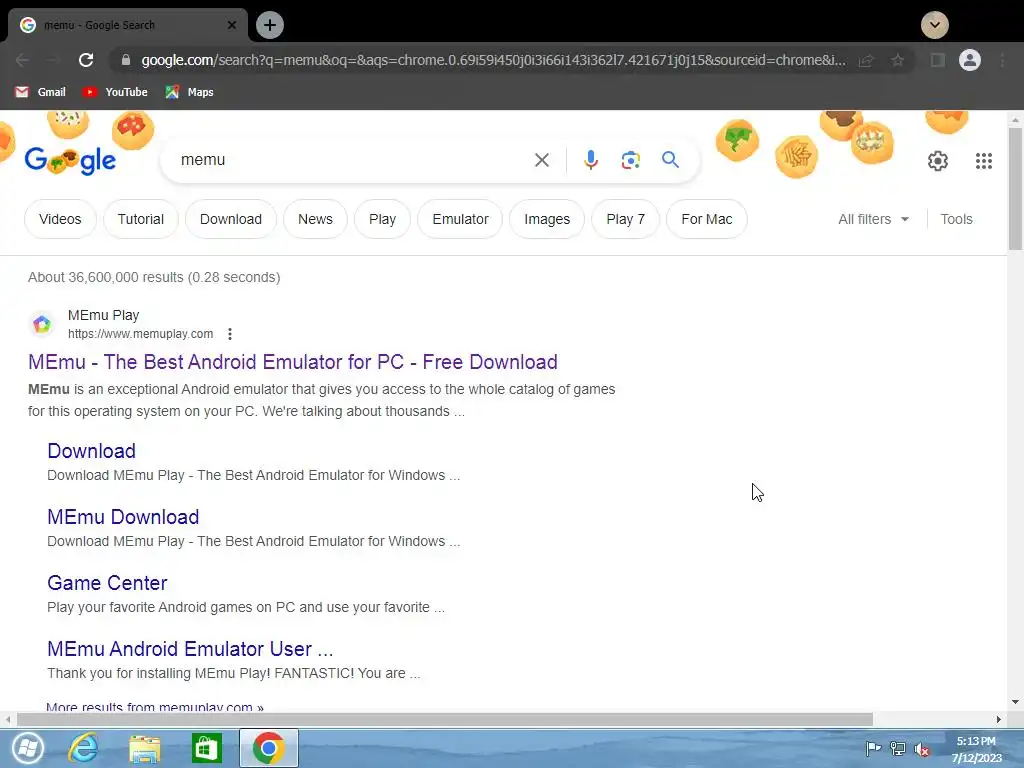Open the tab search dropdown arrow in title bar
Viewport: 1024px width, 768px height.
click(x=935, y=25)
